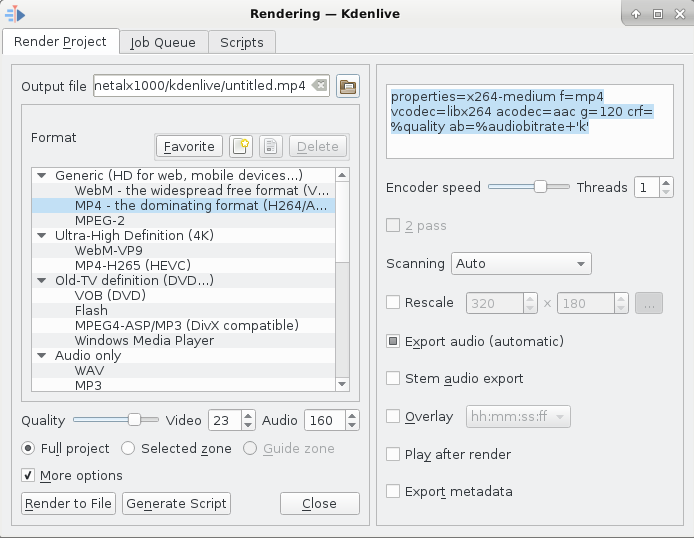694x538 pixels.
Task: Close the Rendering window with X
Action: click(x=680, y=14)
